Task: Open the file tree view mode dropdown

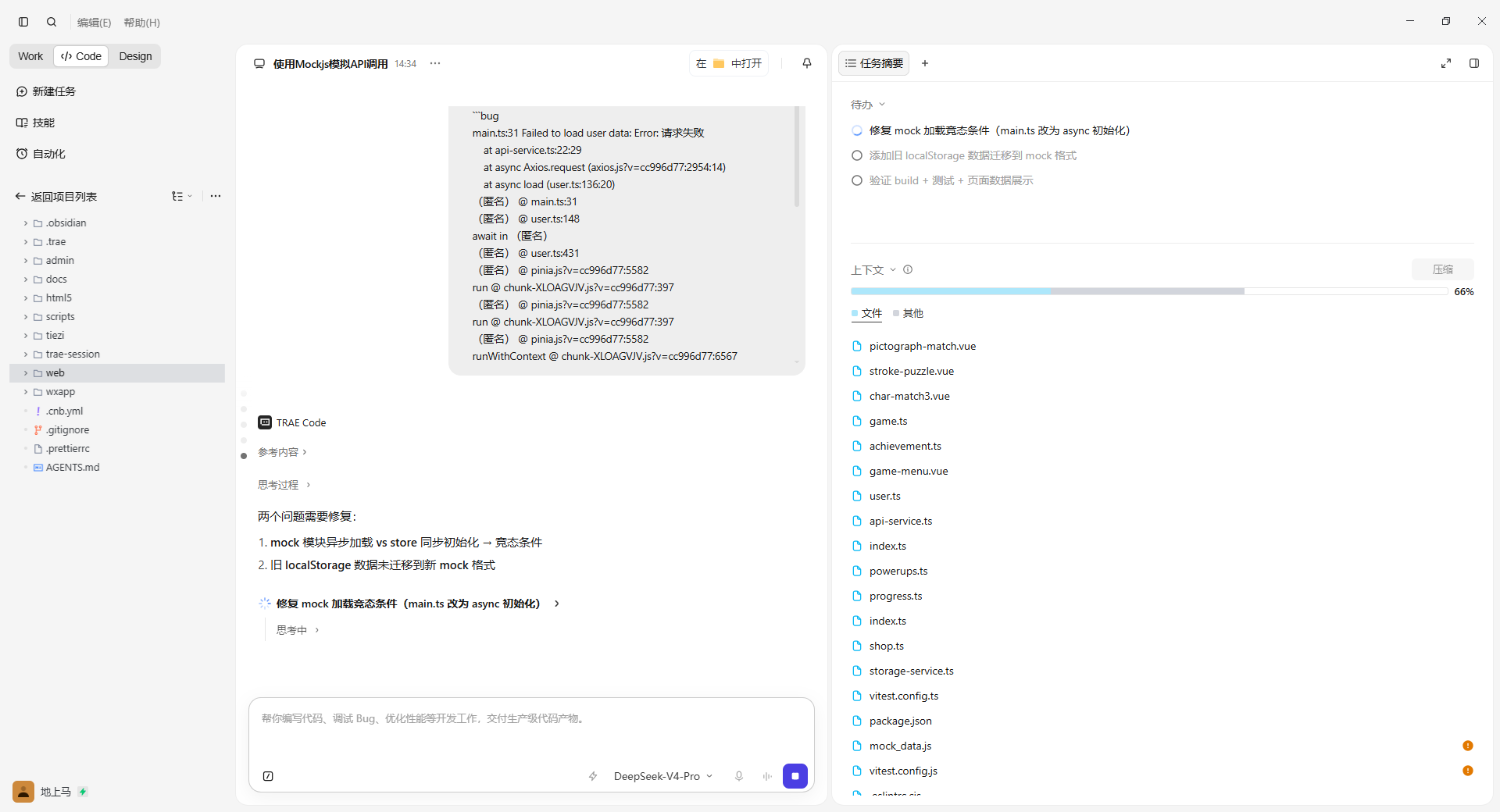Action: point(182,196)
